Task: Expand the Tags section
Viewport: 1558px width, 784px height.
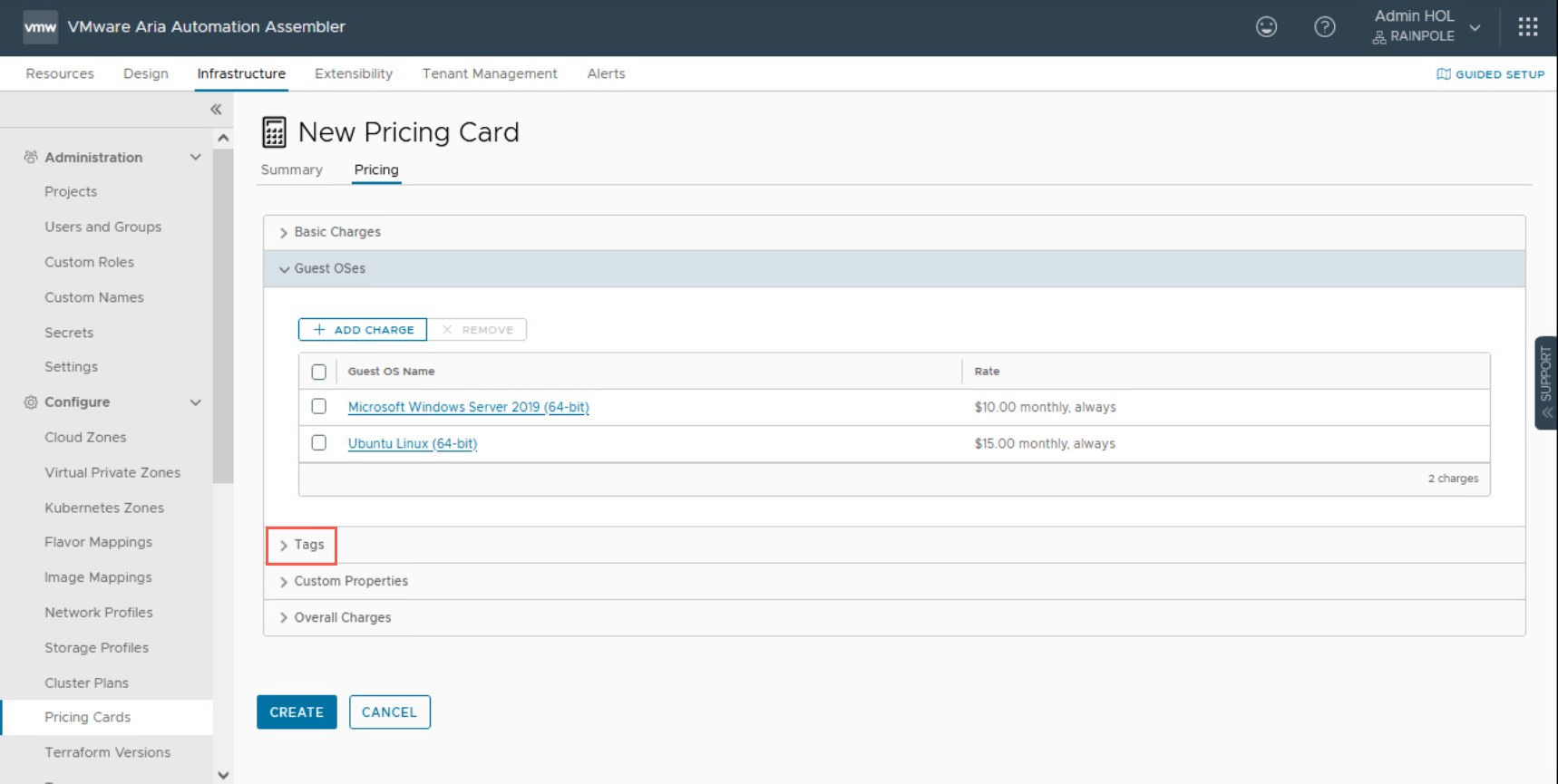Action: pyautogui.click(x=302, y=545)
